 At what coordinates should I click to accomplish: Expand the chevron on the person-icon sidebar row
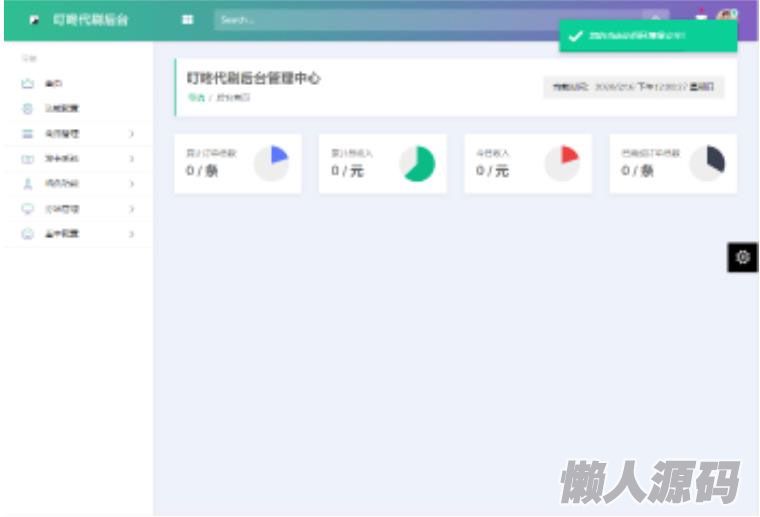coord(132,184)
